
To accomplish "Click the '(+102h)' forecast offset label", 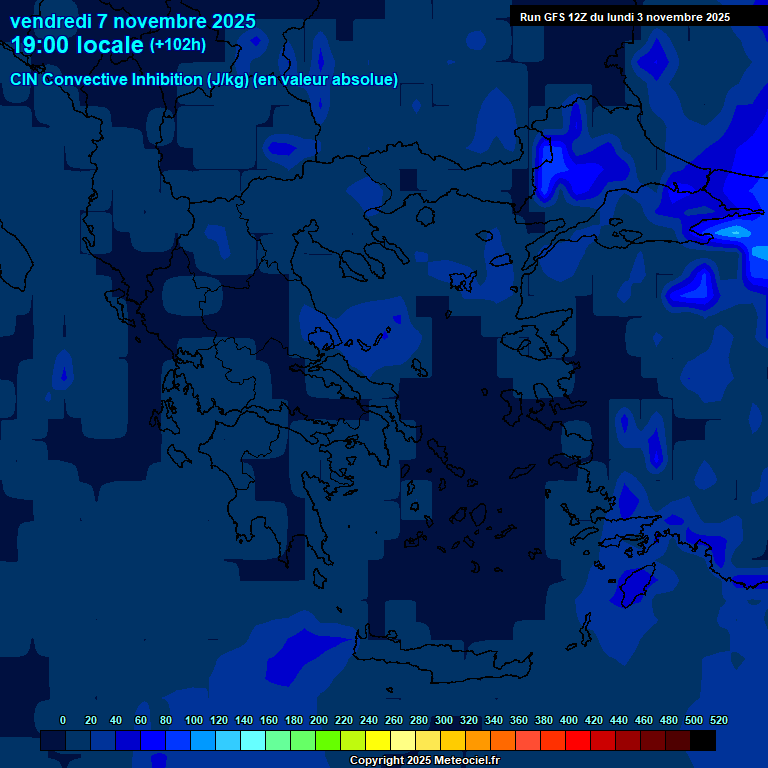I will (178, 45).
